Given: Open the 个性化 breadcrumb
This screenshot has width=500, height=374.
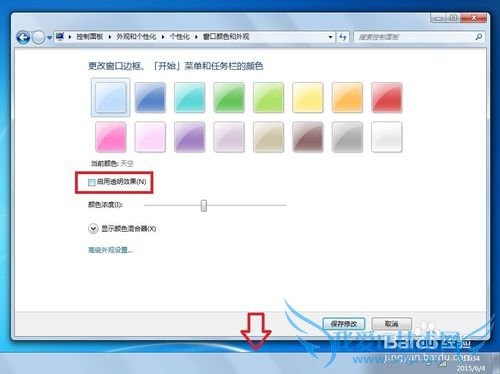Looking at the screenshot, I should (179, 37).
